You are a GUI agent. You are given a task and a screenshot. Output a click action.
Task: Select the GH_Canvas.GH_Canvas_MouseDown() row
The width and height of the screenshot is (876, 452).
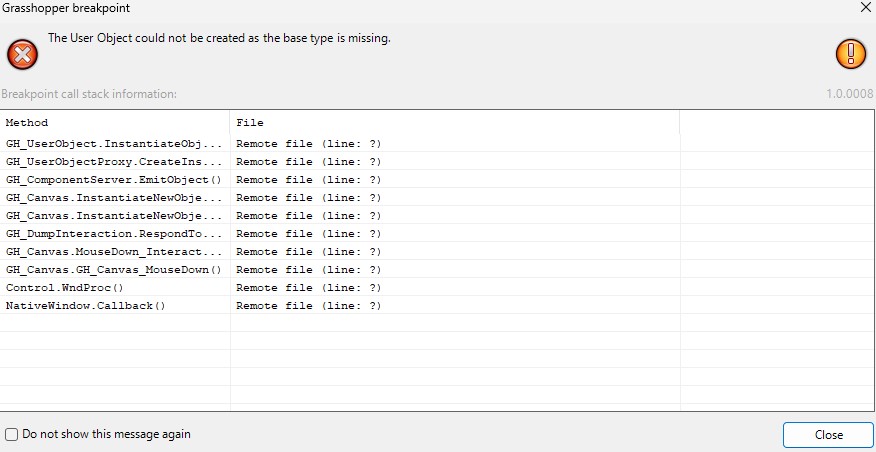[x=114, y=270]
